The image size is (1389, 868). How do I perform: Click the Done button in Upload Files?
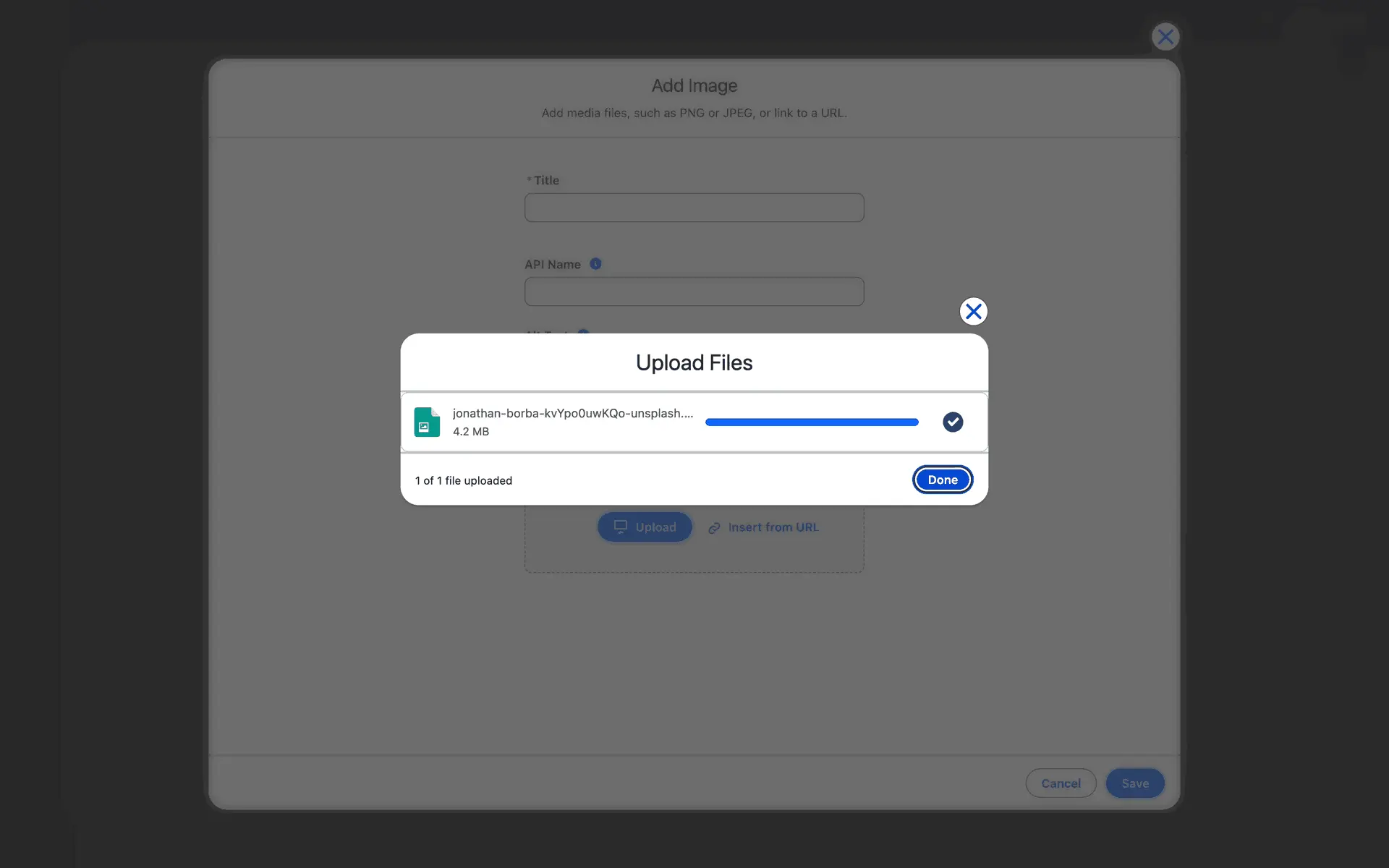(x=942, y=480)
